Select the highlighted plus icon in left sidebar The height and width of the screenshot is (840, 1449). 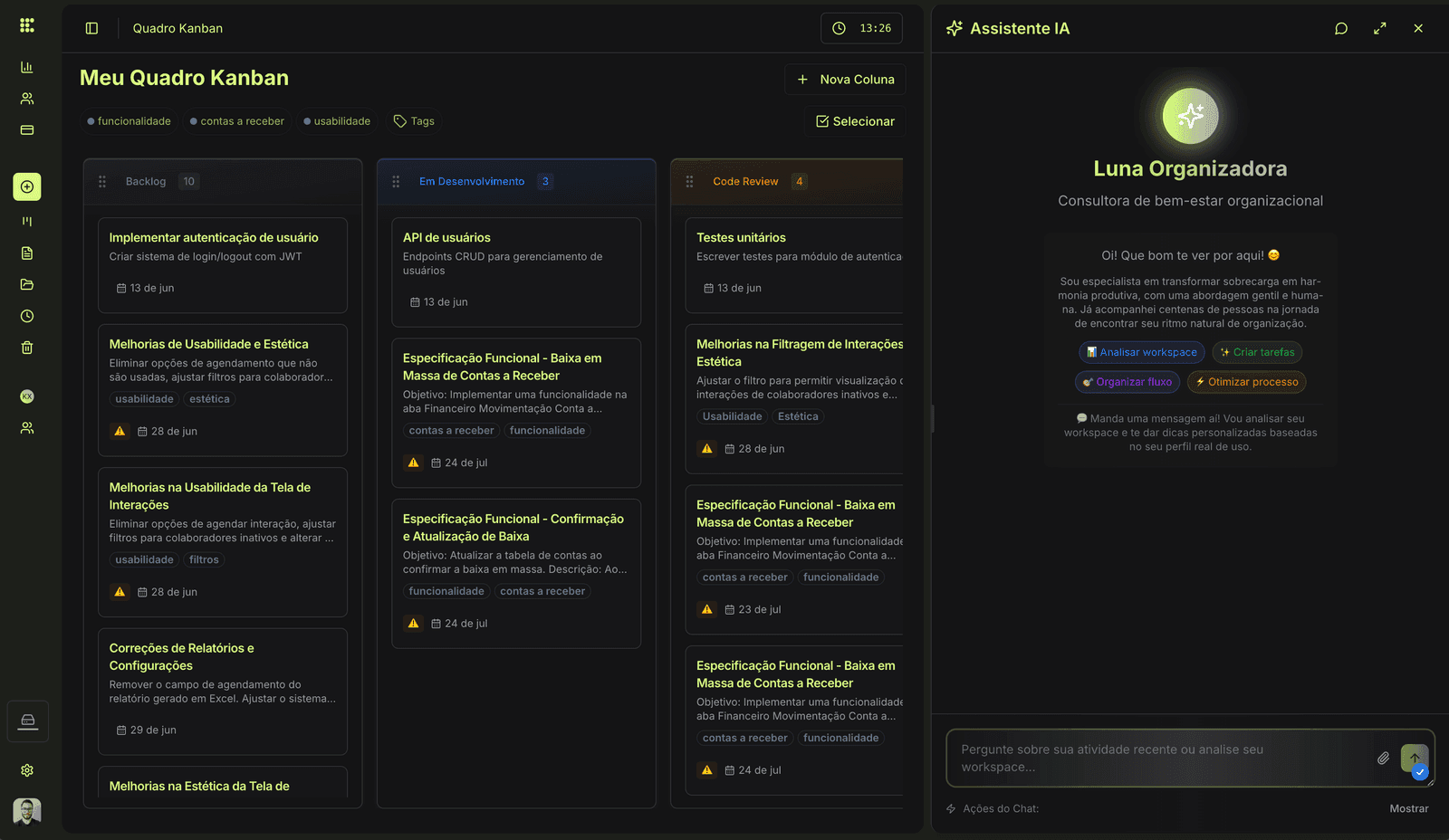click(x=26, y=186)
